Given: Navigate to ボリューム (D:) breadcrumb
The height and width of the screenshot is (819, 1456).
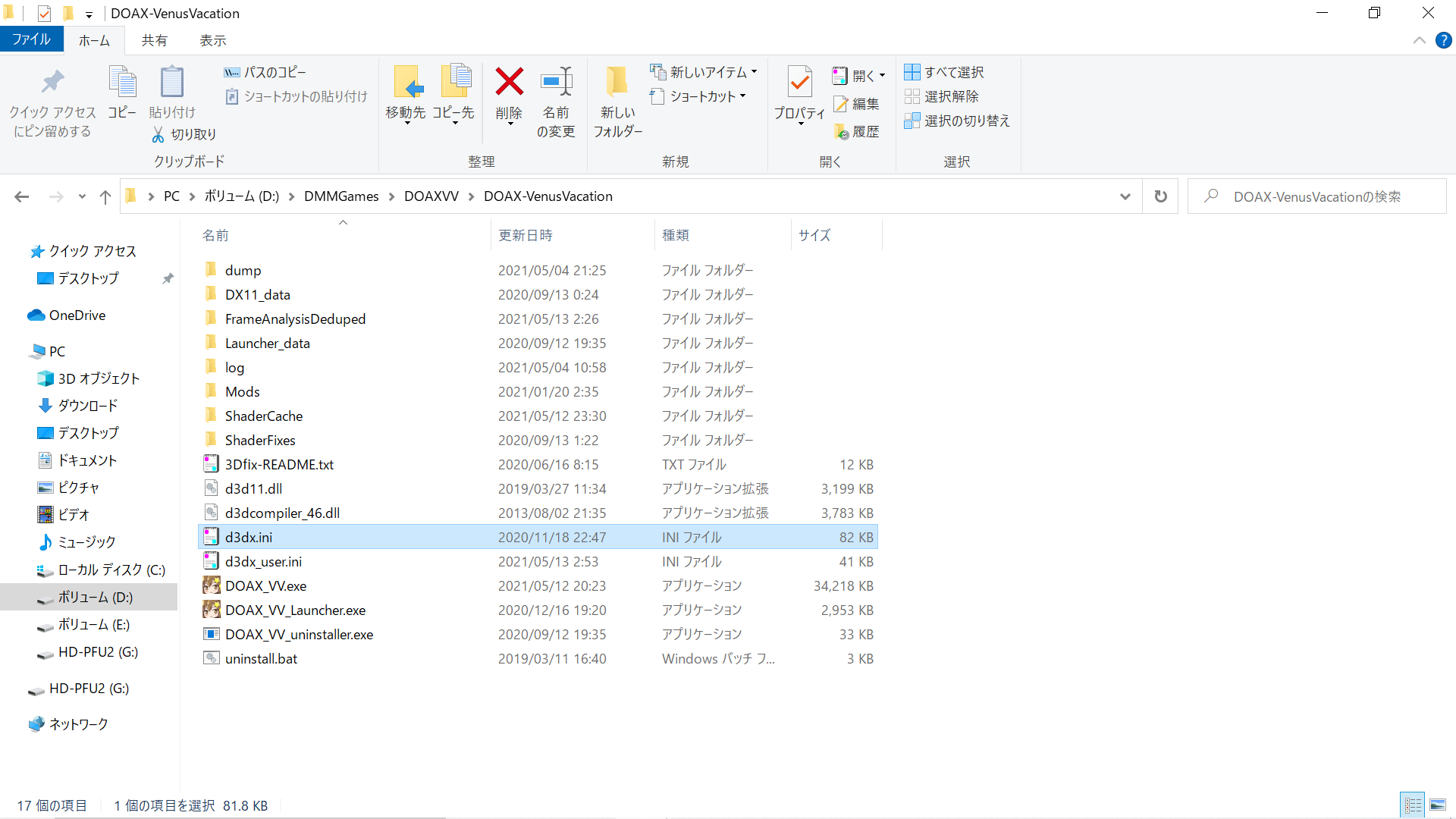Looking at the screenshot, I should point(241,196).
